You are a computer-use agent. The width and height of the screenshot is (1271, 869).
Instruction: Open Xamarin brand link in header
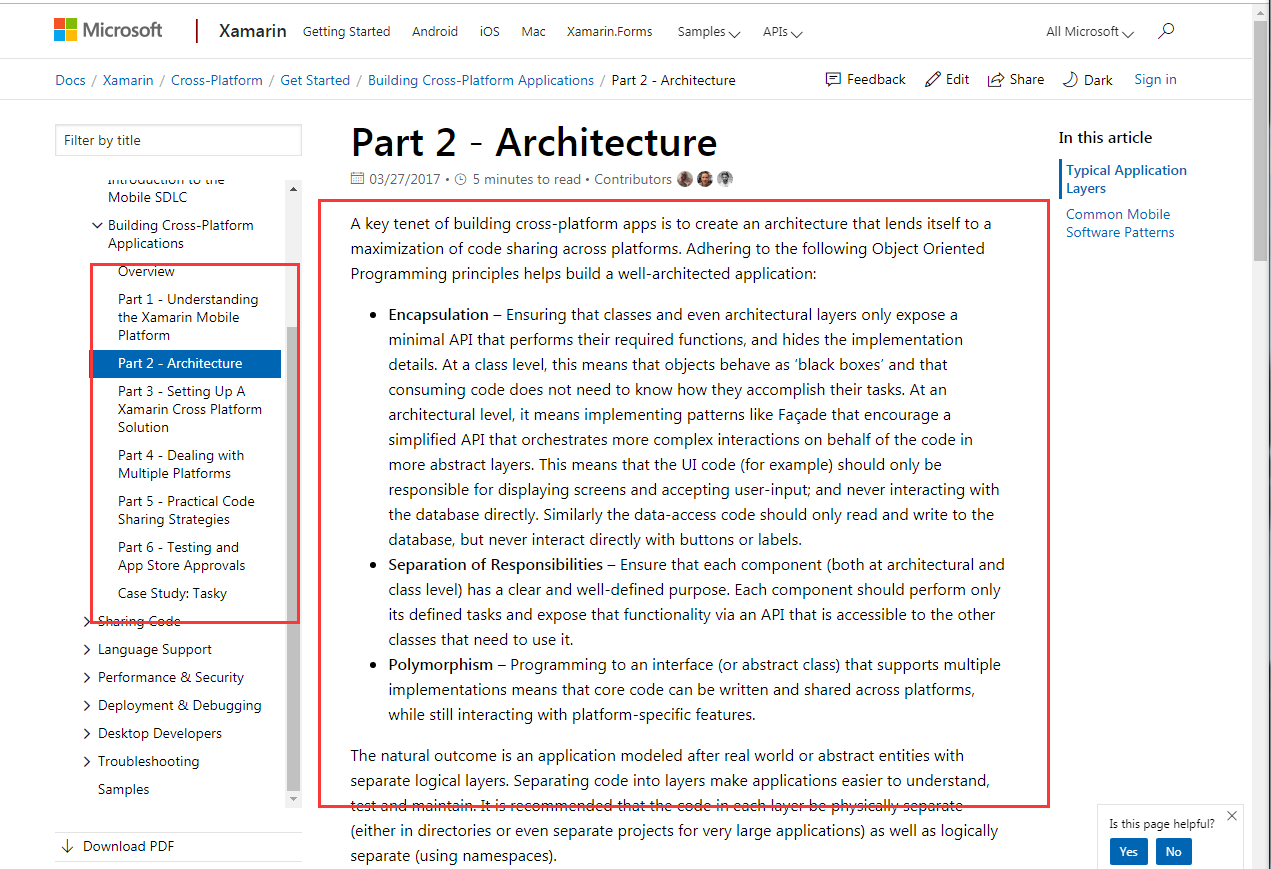click(253, 31)
